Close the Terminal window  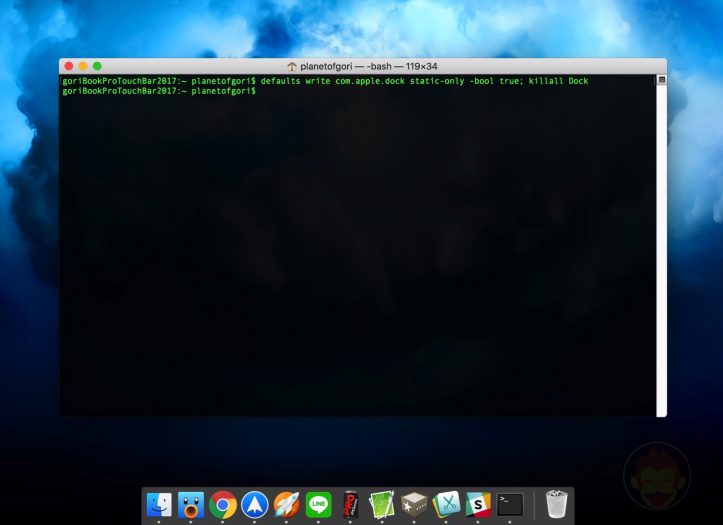click(69, 66)
